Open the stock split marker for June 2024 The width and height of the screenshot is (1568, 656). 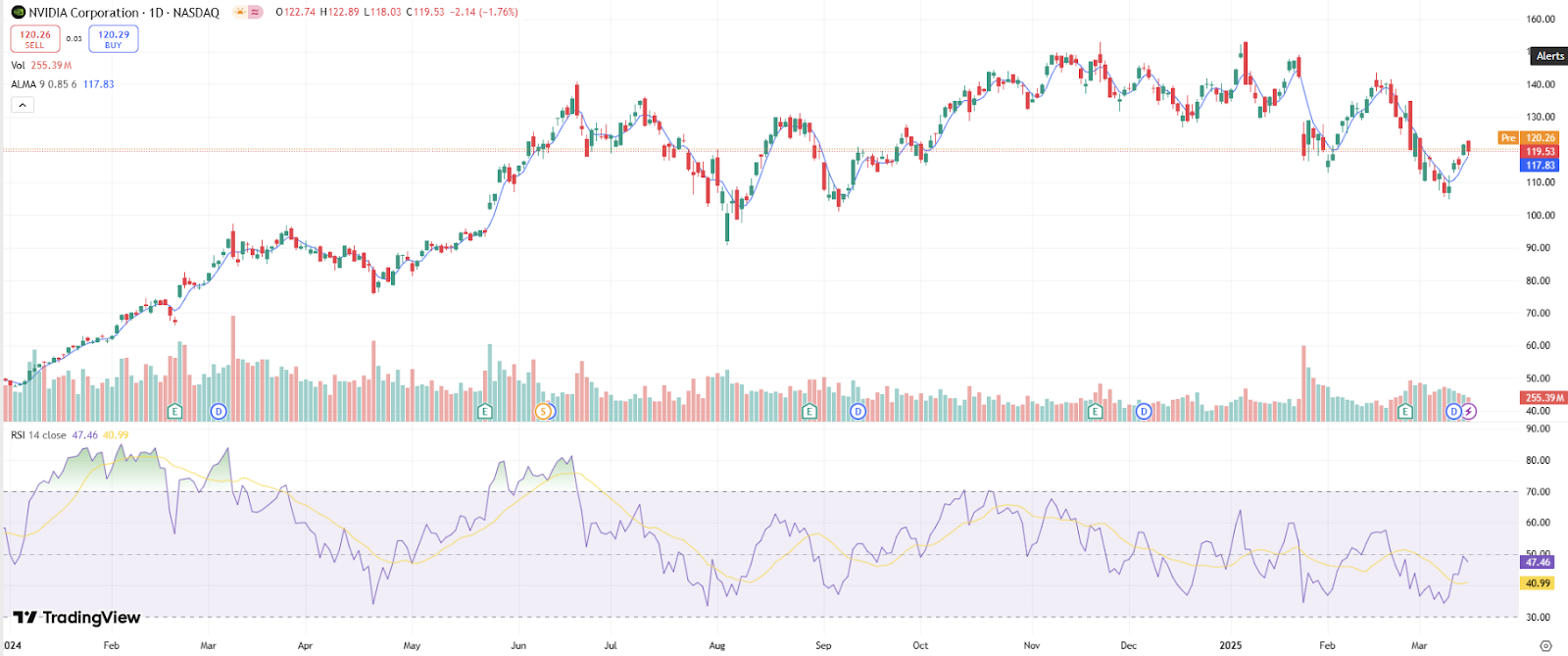tap(544, 411)
